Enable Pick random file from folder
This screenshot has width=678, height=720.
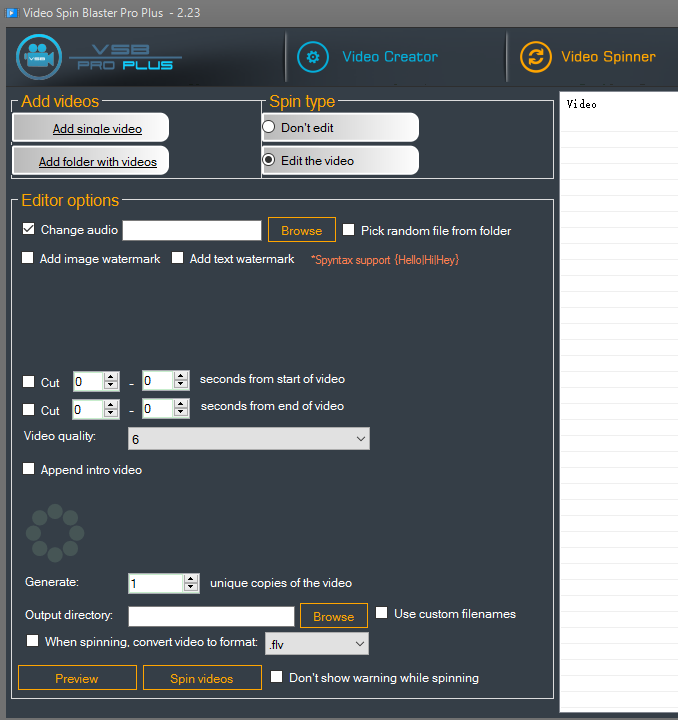[x=348, y=230]
